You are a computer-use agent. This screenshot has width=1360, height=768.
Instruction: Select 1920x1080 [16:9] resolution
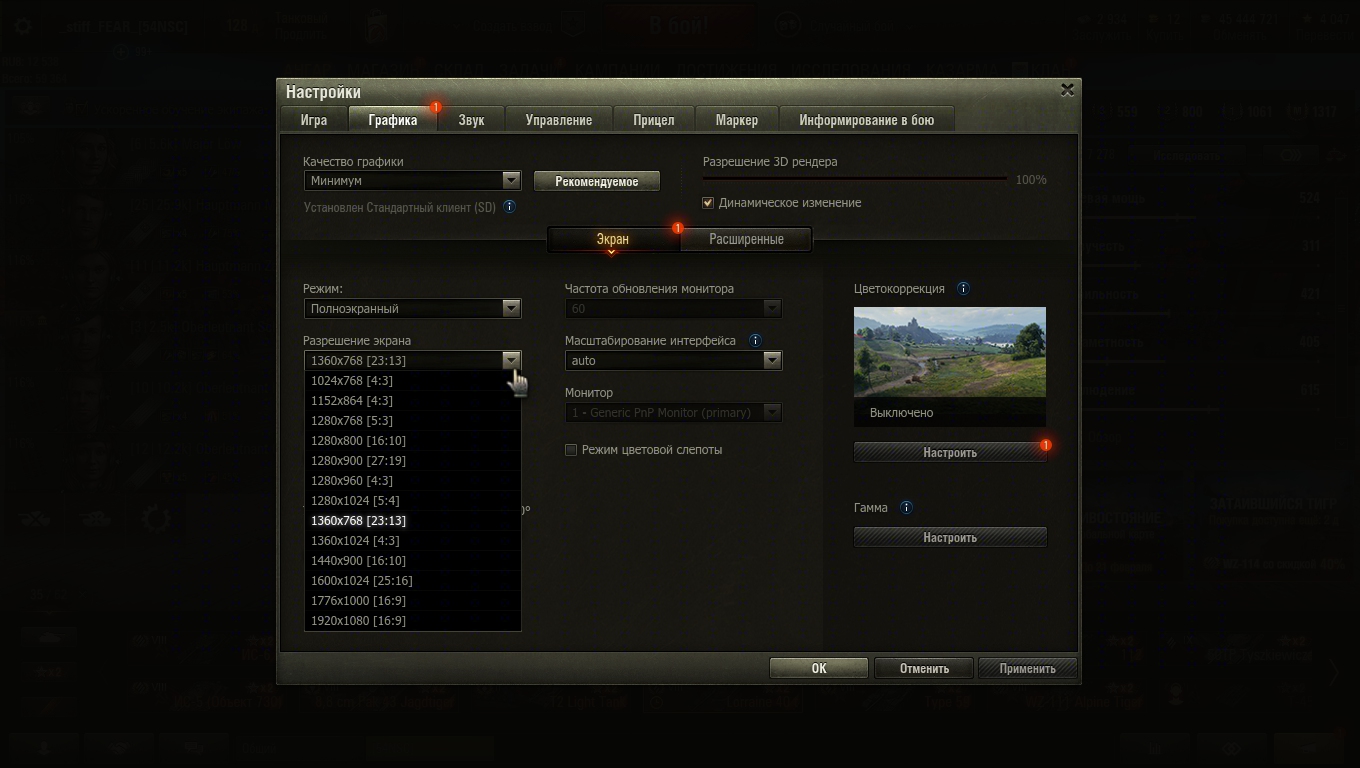[x=358, y=621]
